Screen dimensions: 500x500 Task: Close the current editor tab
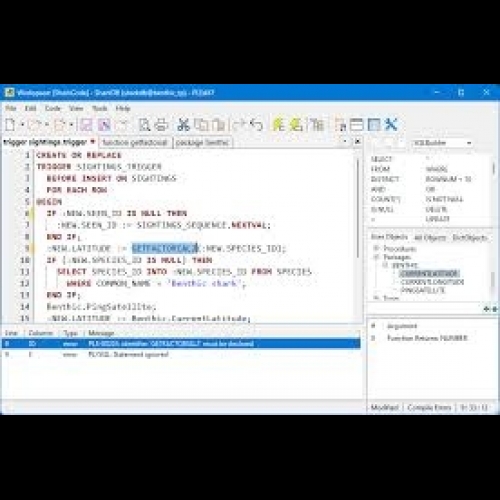pyautogui.click(x=357, y=142)
